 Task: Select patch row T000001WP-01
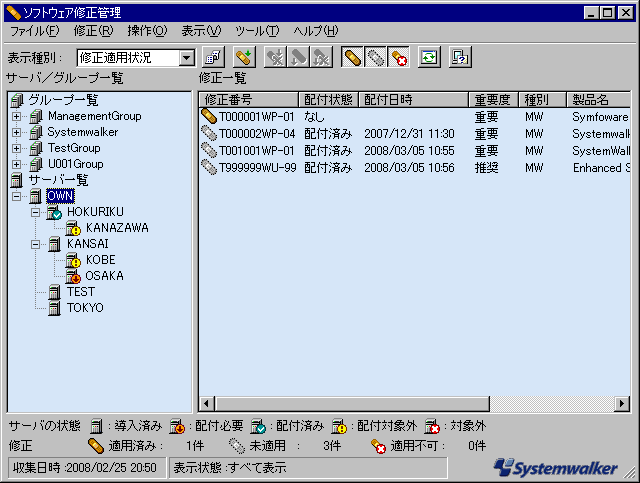pyautogui.click(x=415, y=117)
